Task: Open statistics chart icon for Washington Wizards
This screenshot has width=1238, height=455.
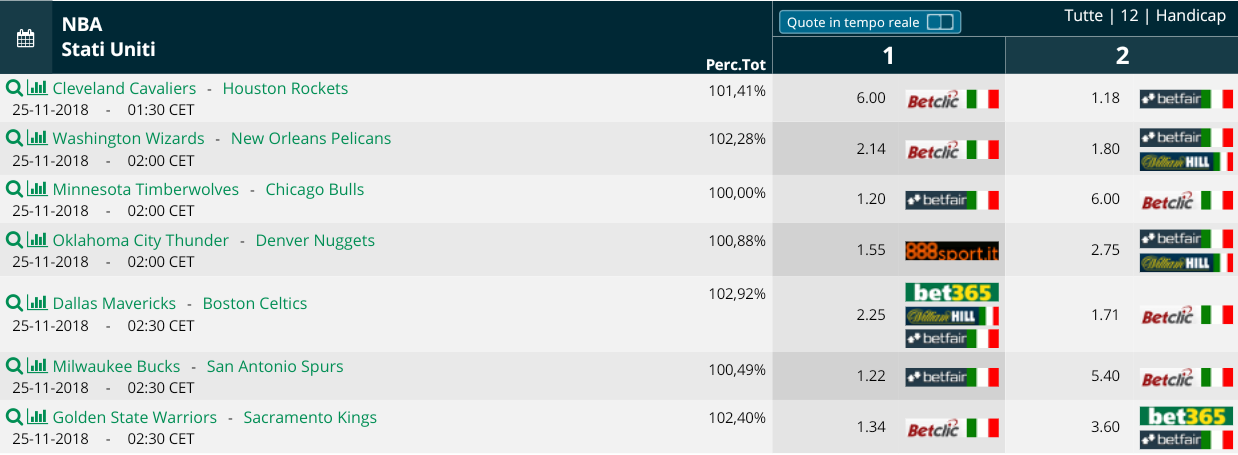Action: [x=38, y=138]
